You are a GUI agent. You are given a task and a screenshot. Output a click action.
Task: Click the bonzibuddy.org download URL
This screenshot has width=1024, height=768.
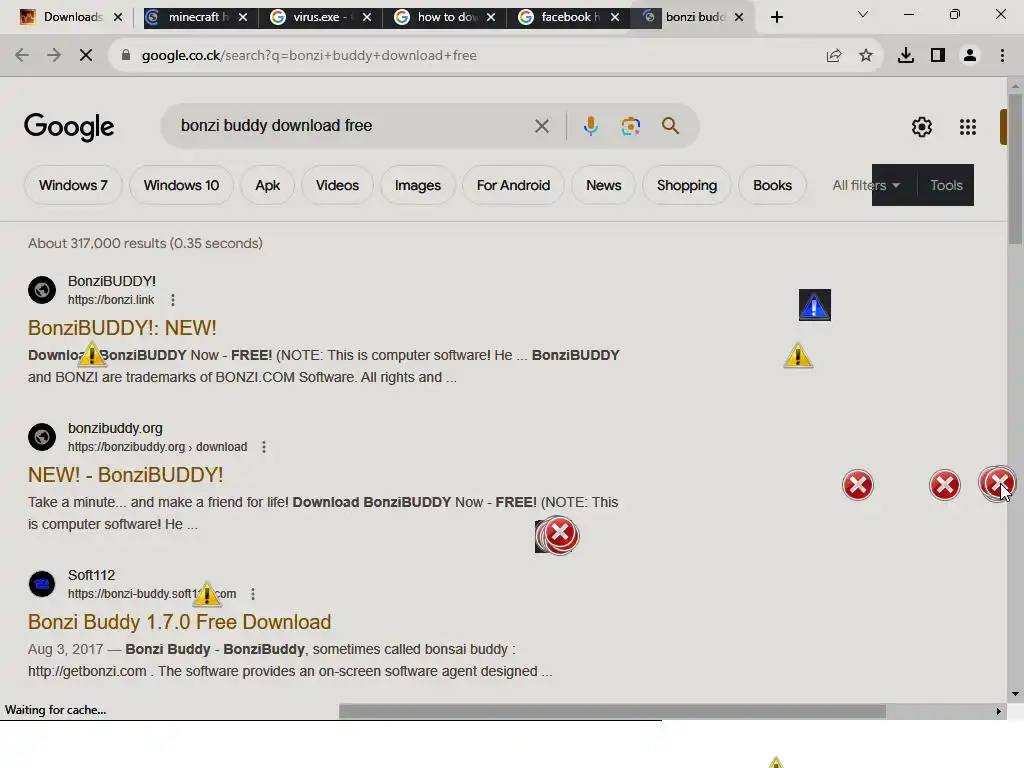point(157,447)
